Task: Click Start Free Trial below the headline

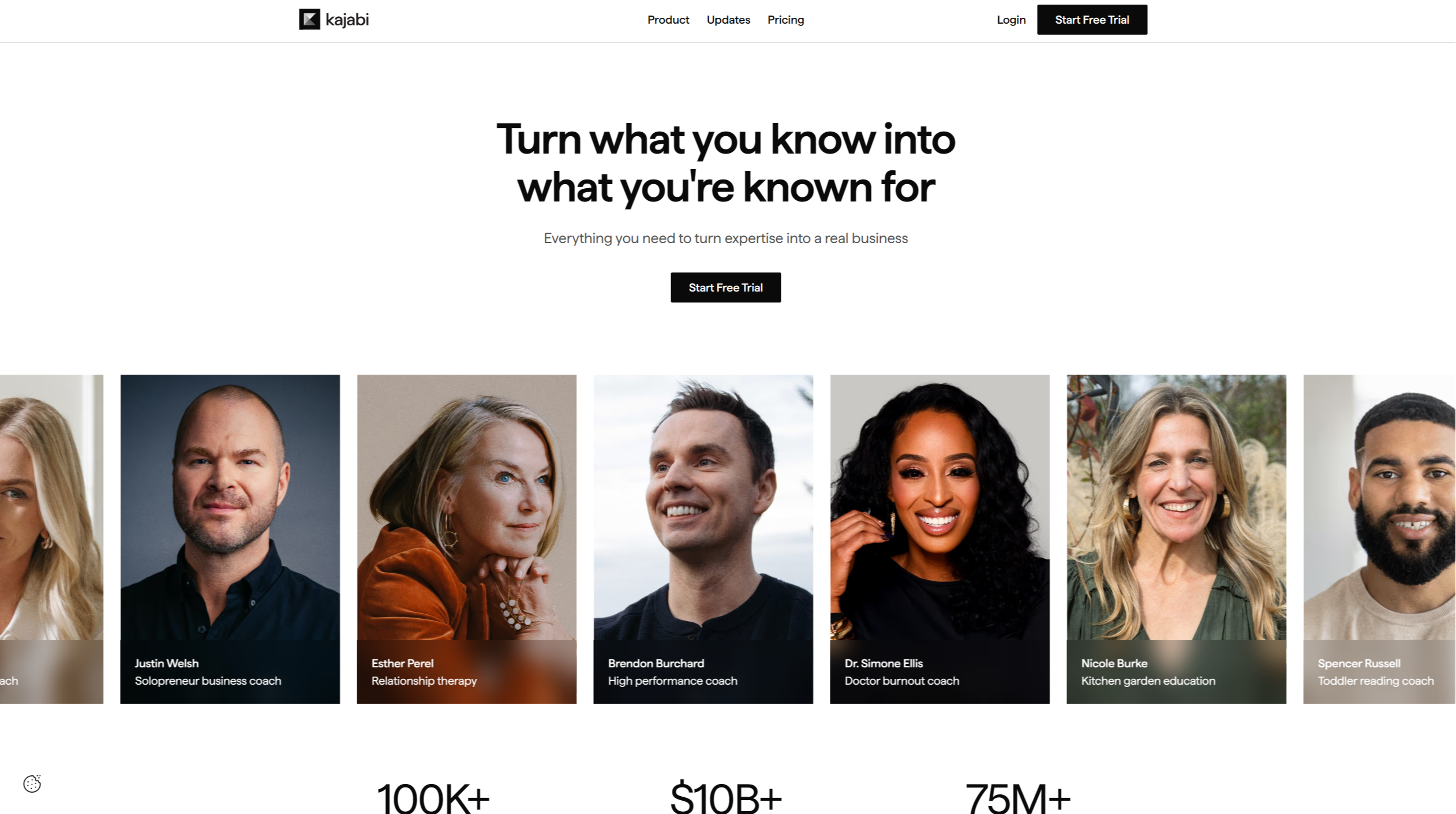Action: coord(725,287)
